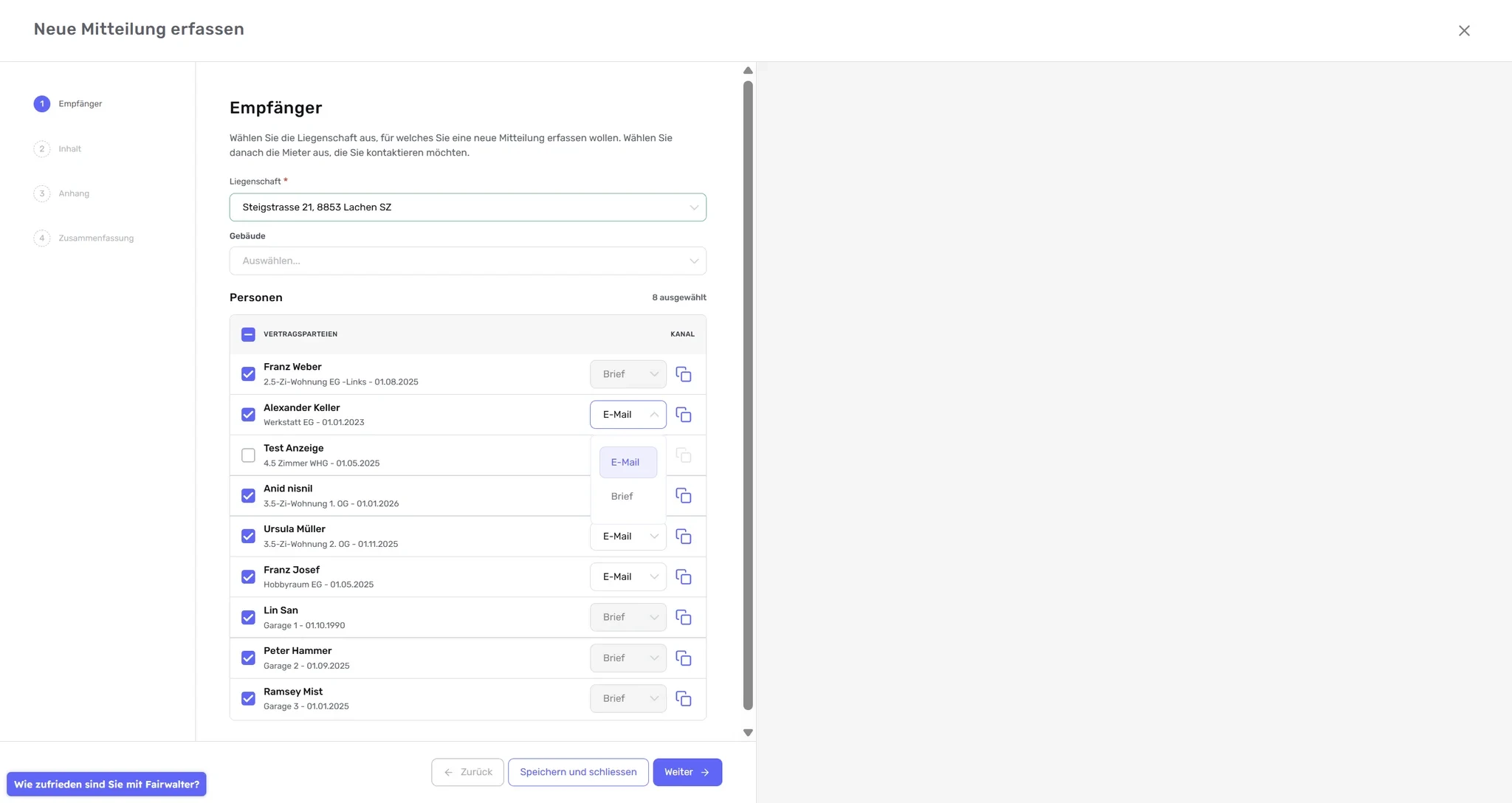Check the Test Anzeige checkbox
Image resolution: width=1512 pixels, height=803 pixels.
[248, 455]
